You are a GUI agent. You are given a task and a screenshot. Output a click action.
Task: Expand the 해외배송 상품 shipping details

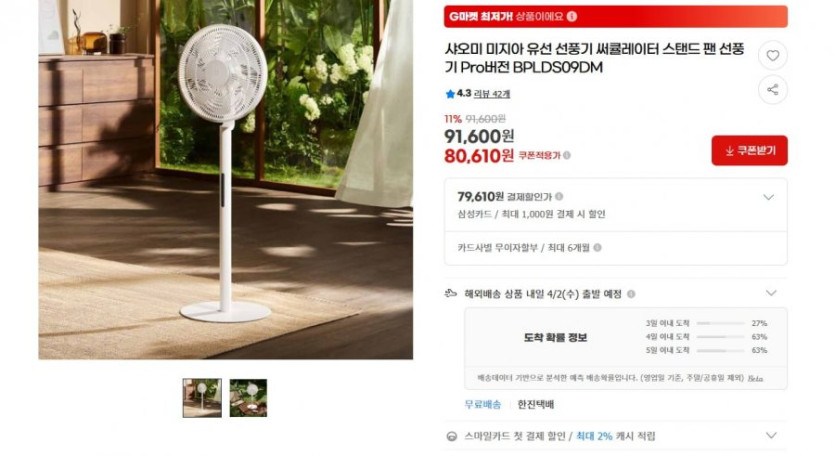[771, 293]
